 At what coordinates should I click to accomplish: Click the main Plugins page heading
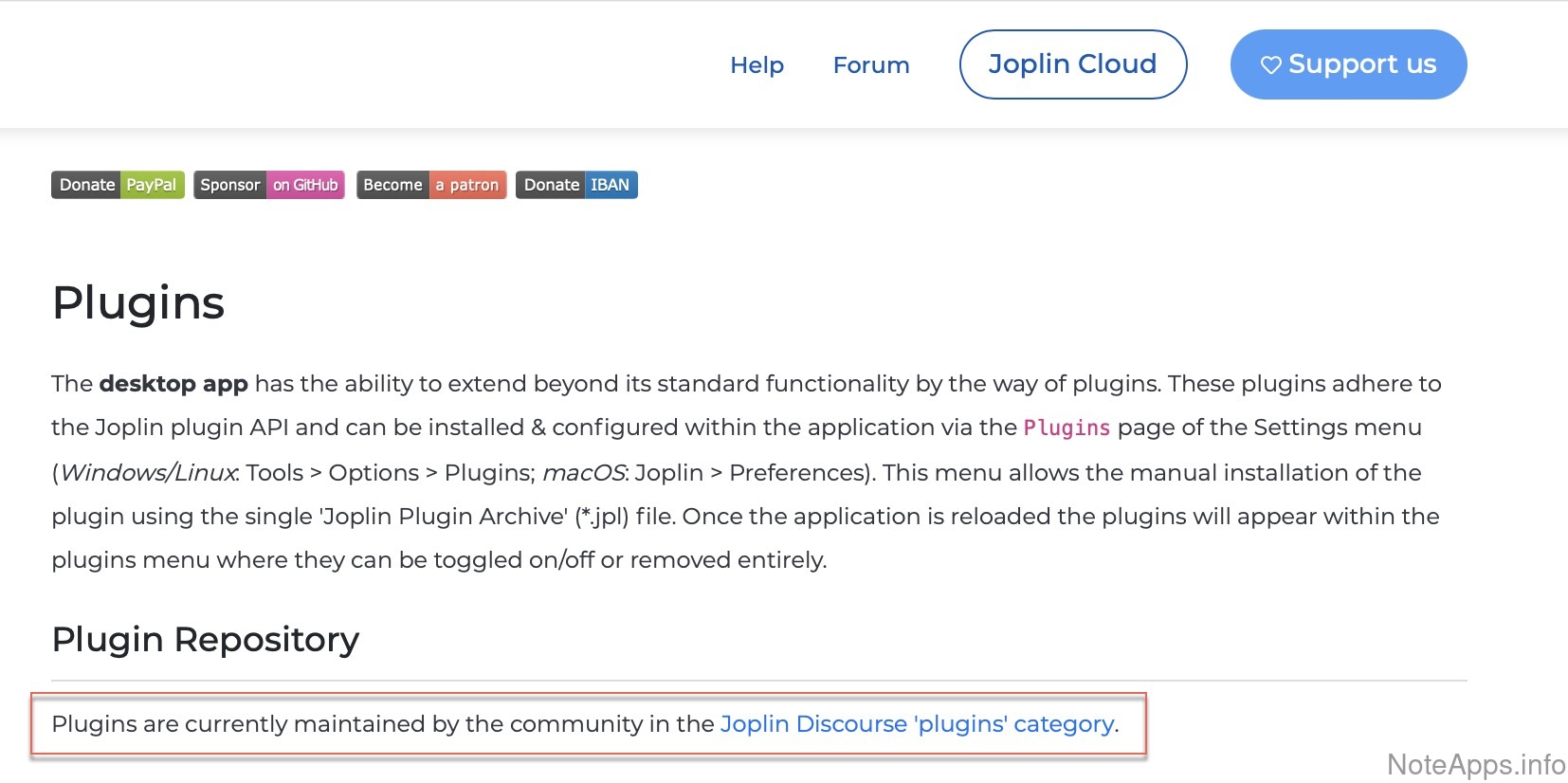(x=138, y=303)
